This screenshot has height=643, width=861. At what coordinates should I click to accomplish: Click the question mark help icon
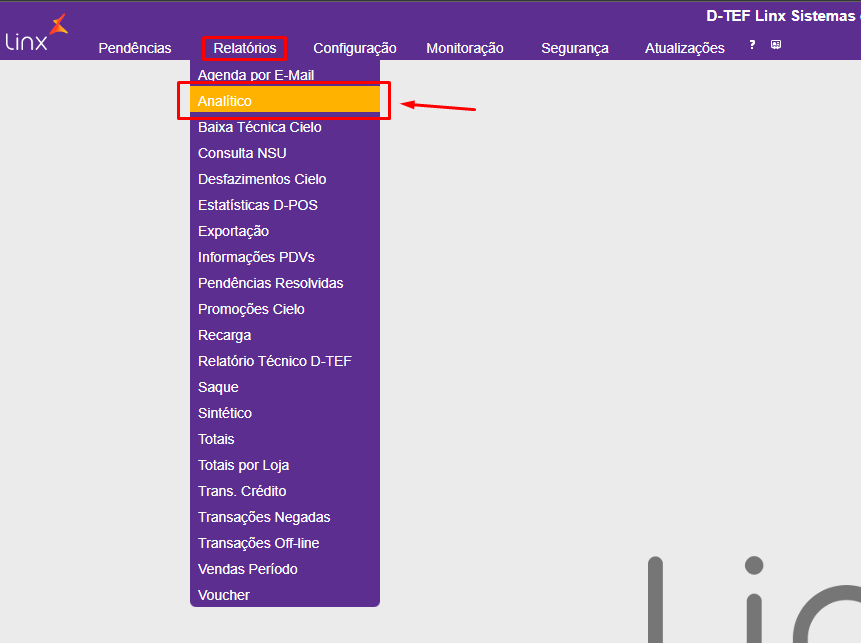point(752,45)
